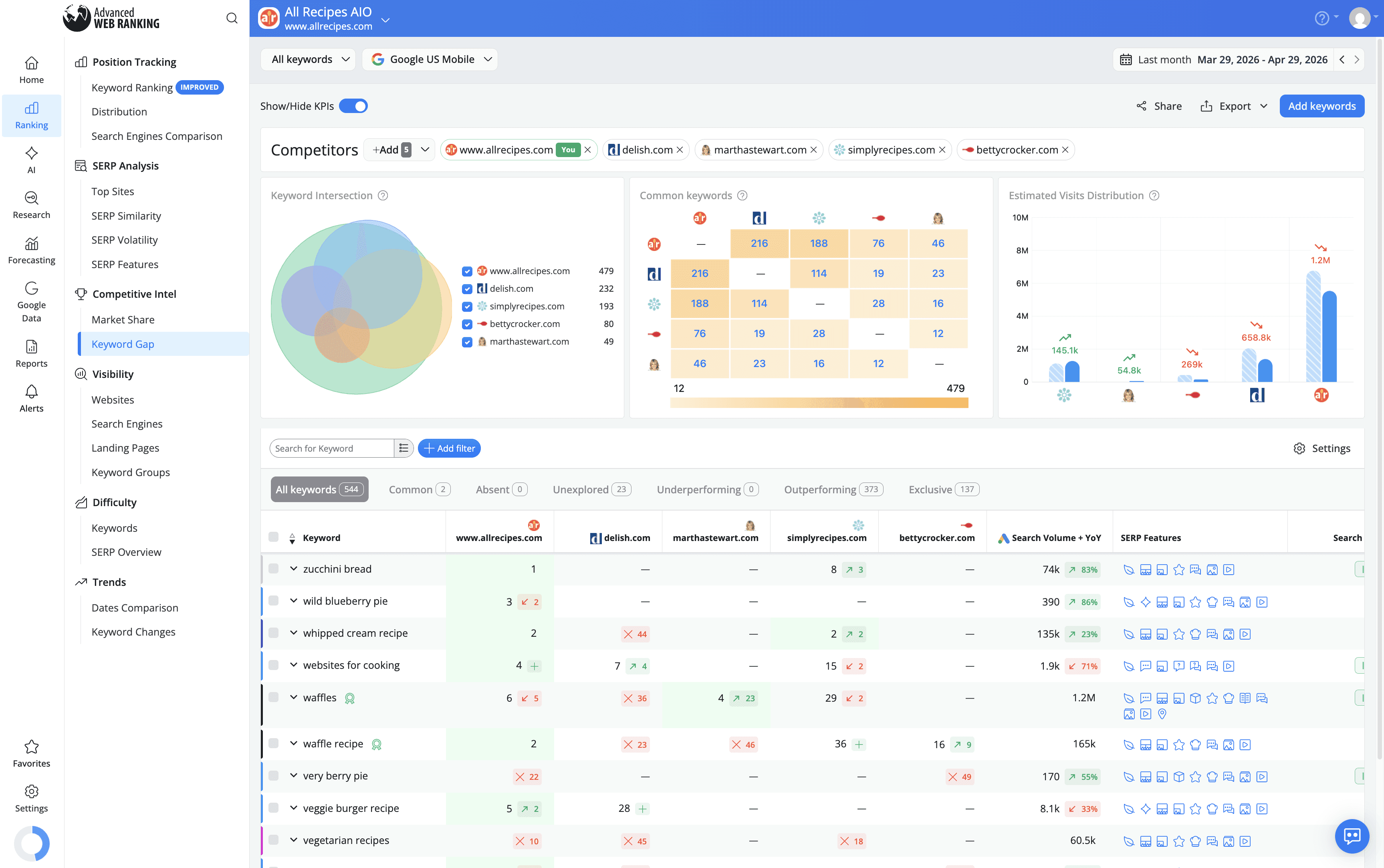Go to previous date range arrow
Screen dimensions: 1384x868
coord(1342,60)
